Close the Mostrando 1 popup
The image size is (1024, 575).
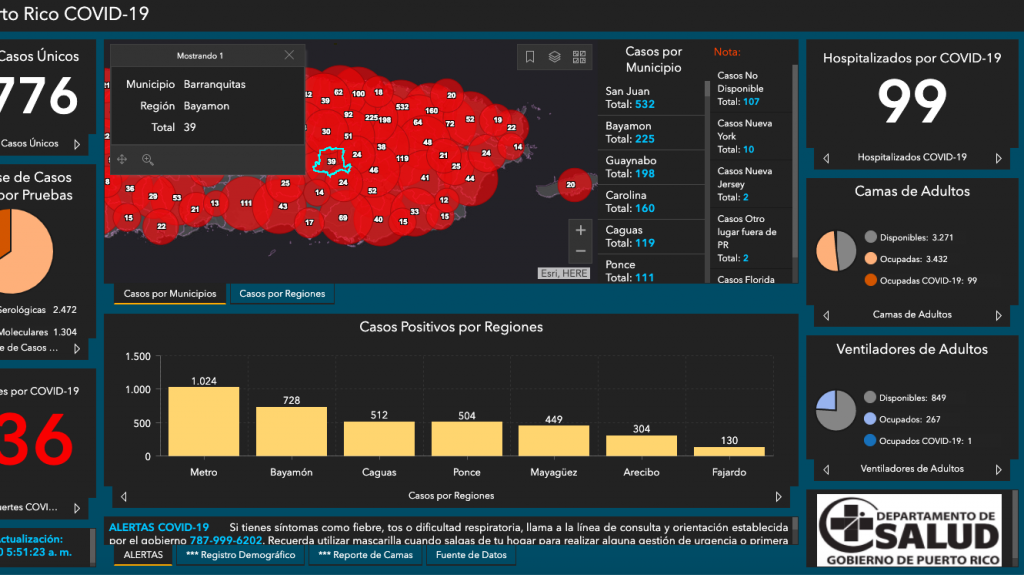tap(289, 56)
